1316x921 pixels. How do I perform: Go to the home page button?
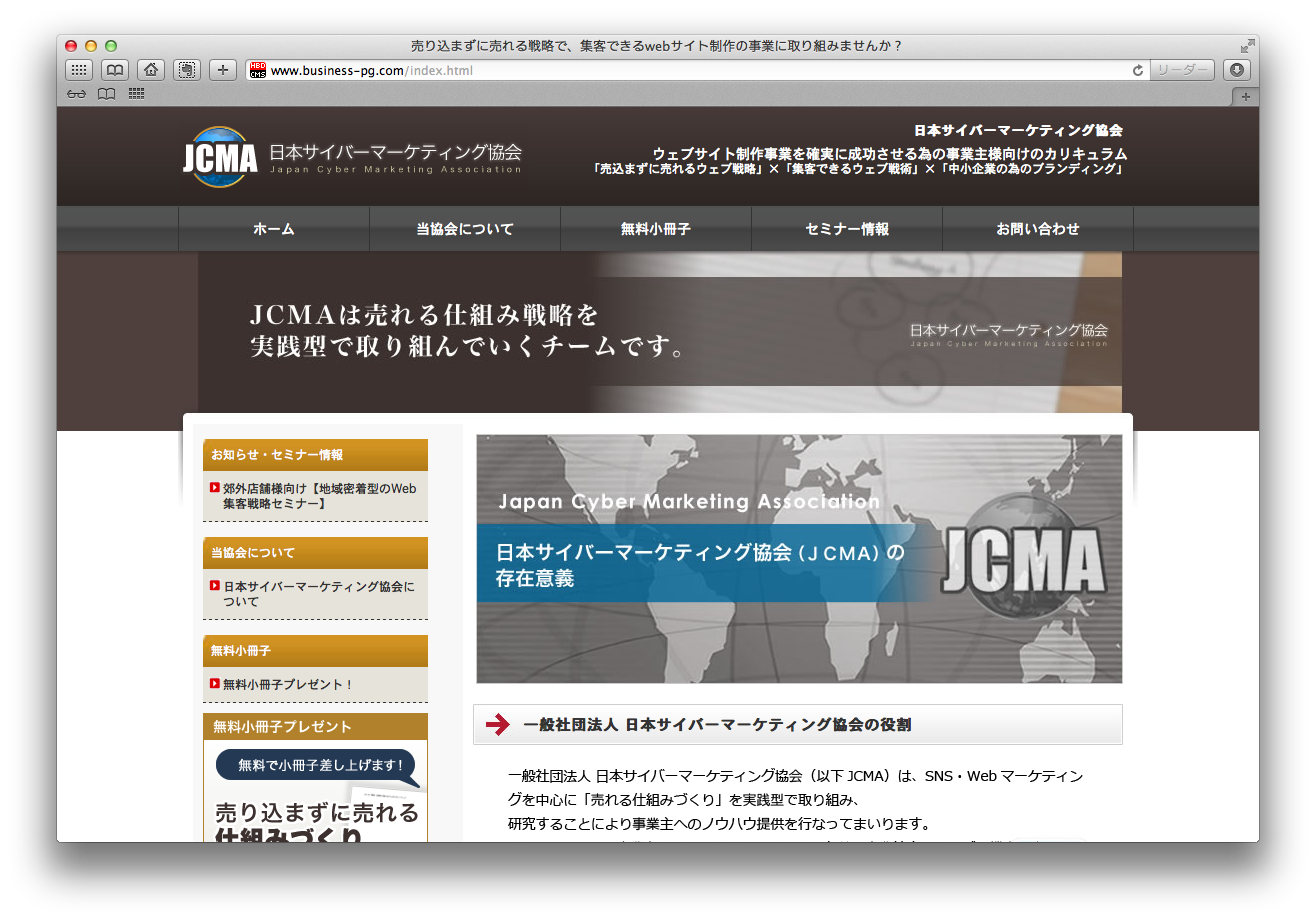151,70
